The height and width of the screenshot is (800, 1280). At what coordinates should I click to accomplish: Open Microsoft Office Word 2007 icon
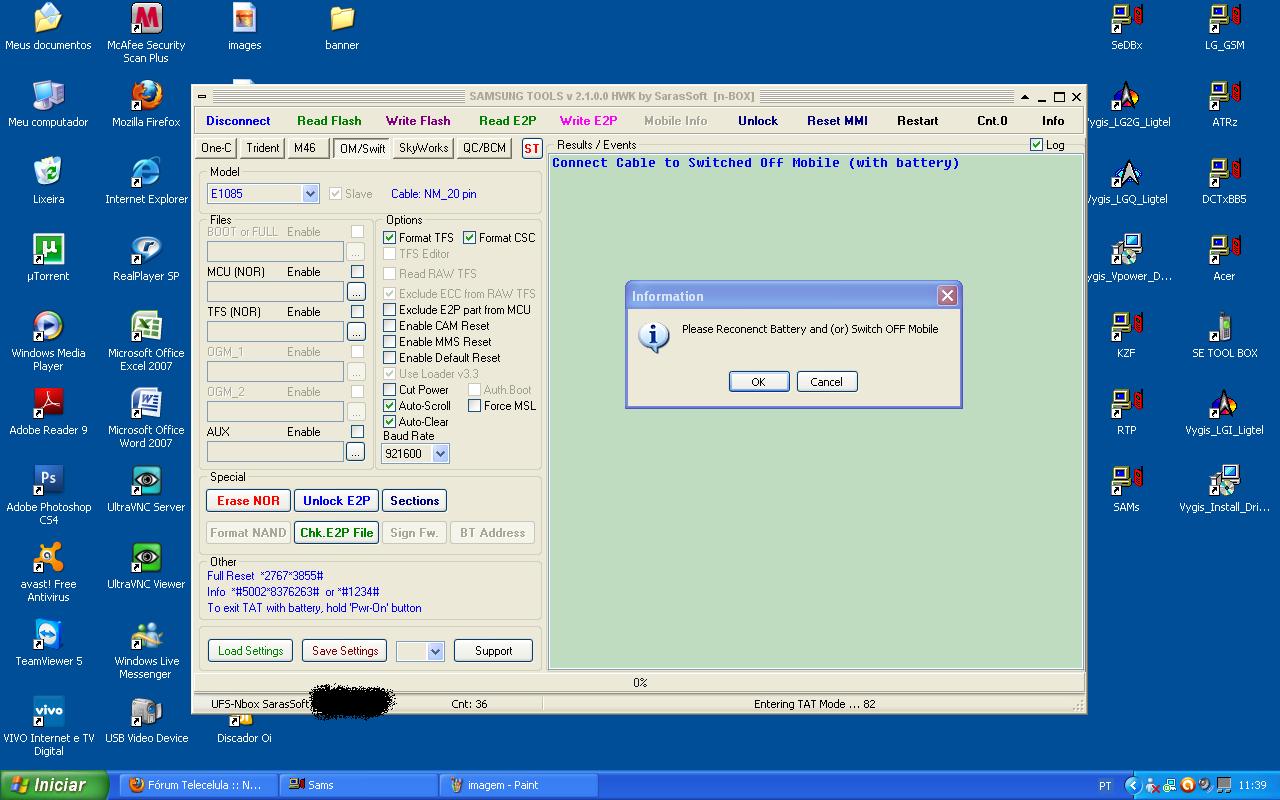(x=146, y=418)
